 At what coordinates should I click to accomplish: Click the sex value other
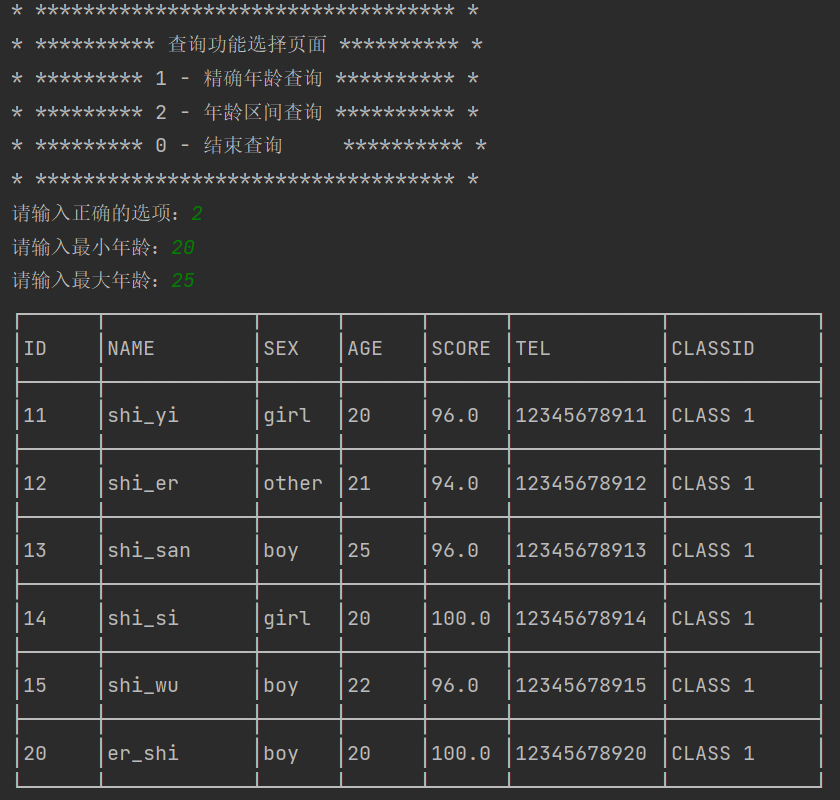[x=293, y=483]
